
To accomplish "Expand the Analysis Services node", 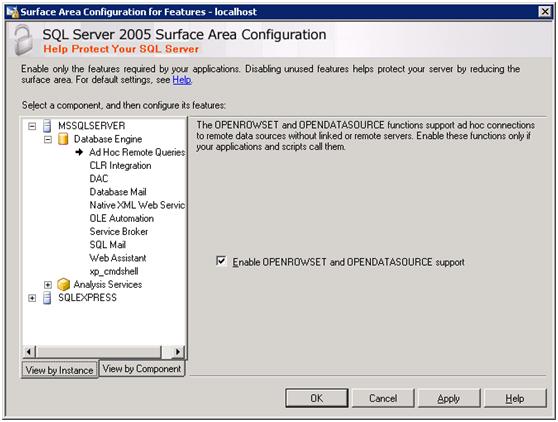I will pos(48,285).
